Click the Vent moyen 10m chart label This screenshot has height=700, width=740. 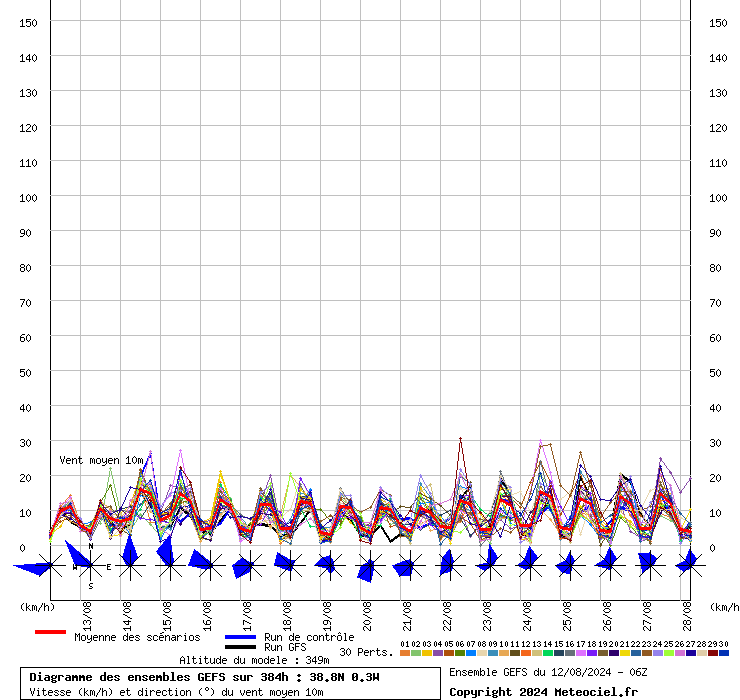pyautogui.click(x=100, y=460)
